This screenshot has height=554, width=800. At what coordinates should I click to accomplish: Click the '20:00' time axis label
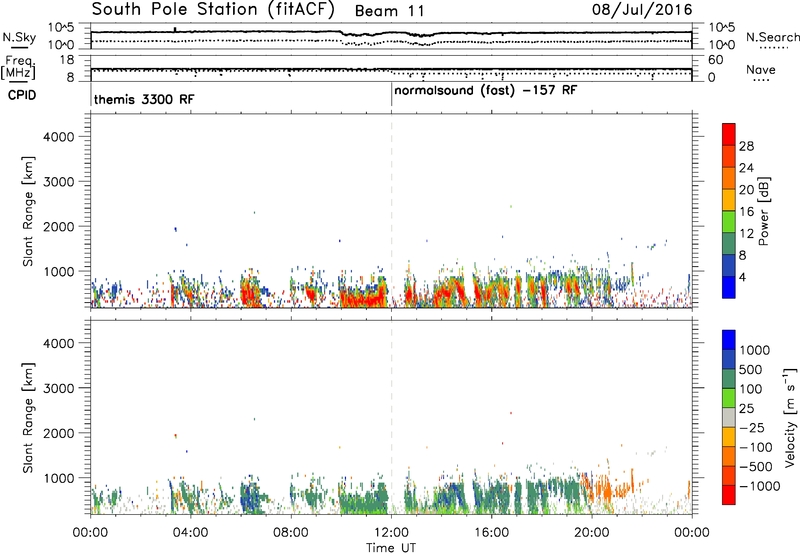coord(592,533)
